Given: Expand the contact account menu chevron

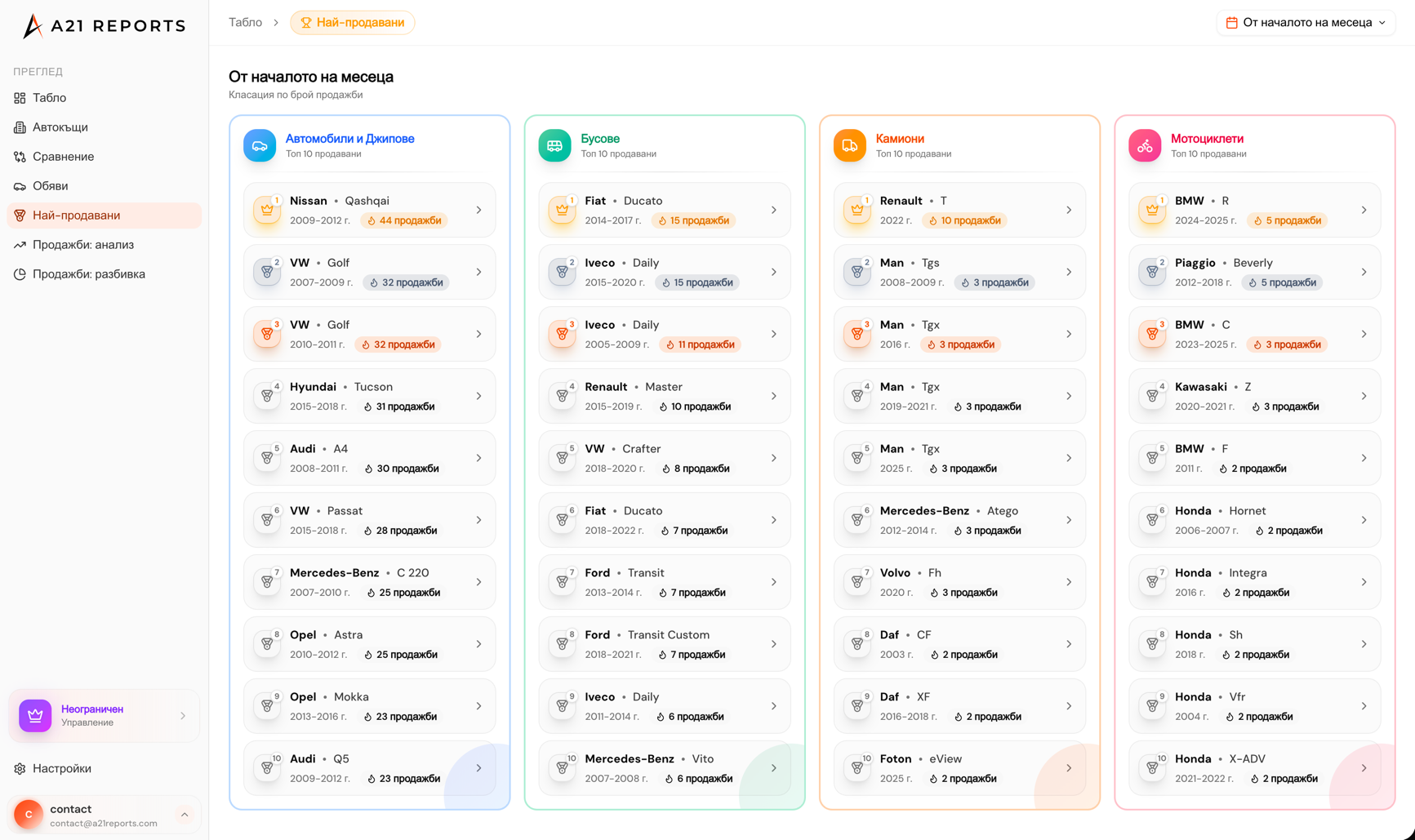Looking at the screenshot, I should pyautogui.click(x=185, y=815).
